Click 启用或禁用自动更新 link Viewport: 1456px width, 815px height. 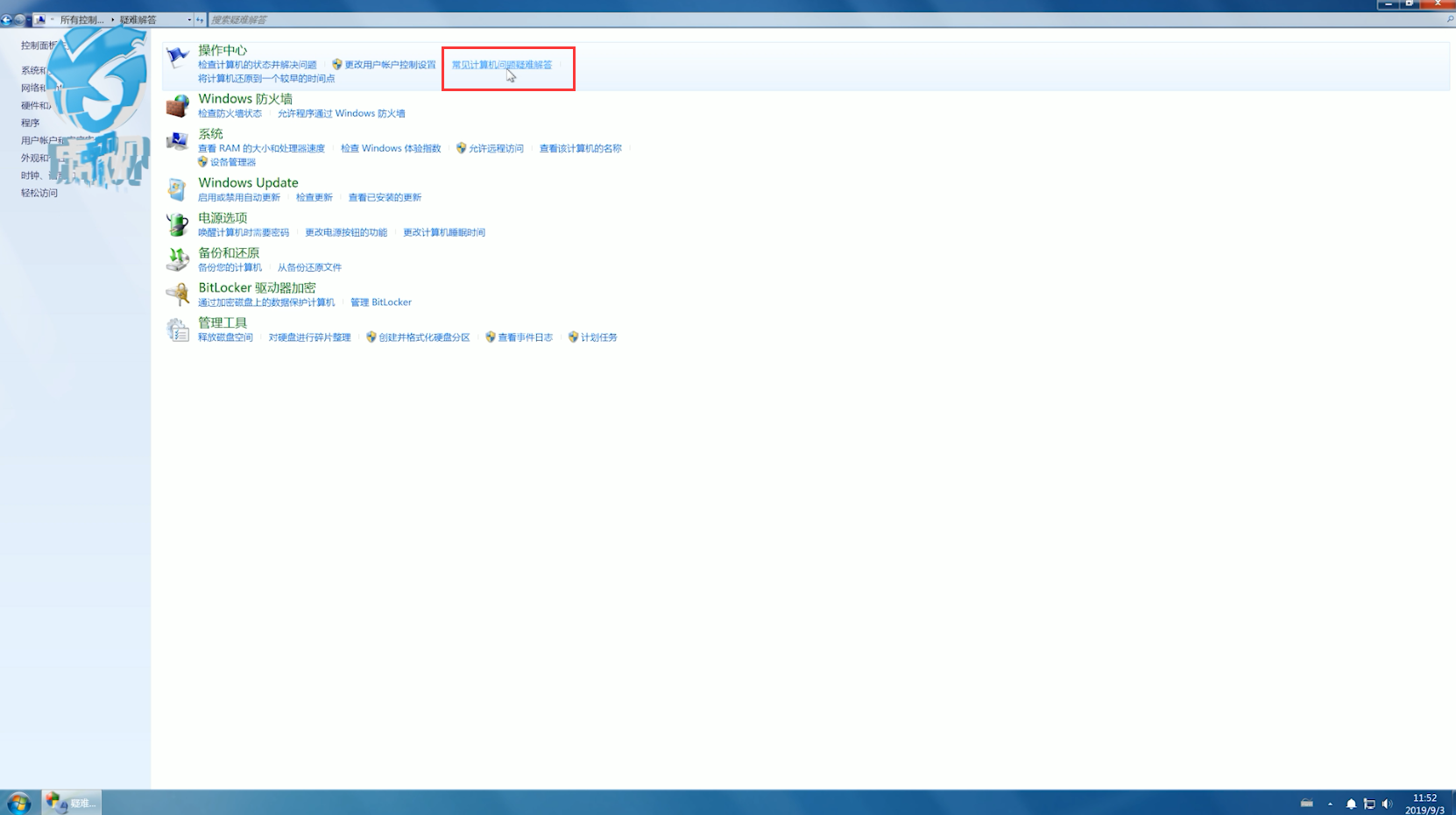click(239, 198)
